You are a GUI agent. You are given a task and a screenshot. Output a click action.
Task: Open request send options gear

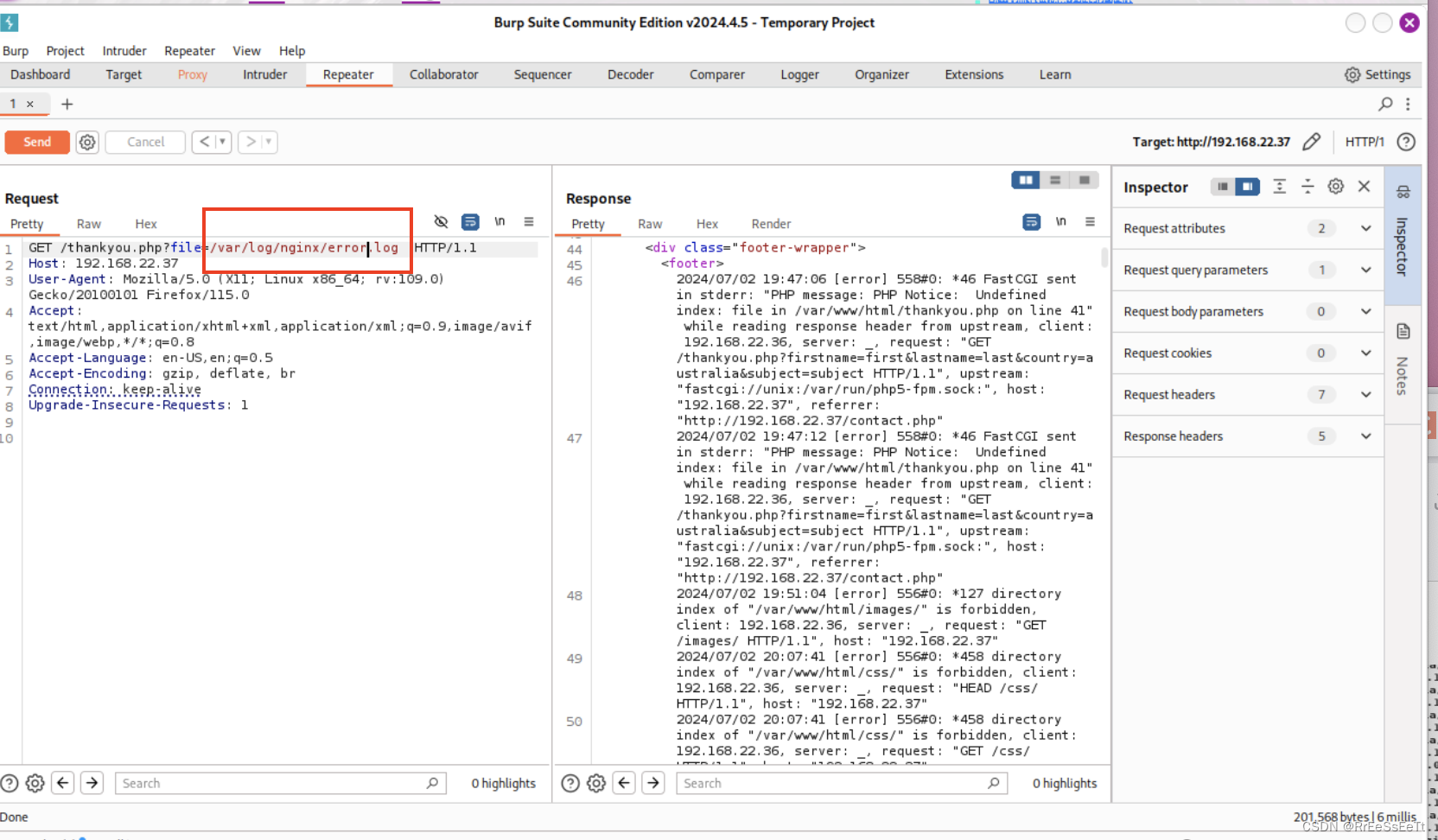(x=87, y=142)
